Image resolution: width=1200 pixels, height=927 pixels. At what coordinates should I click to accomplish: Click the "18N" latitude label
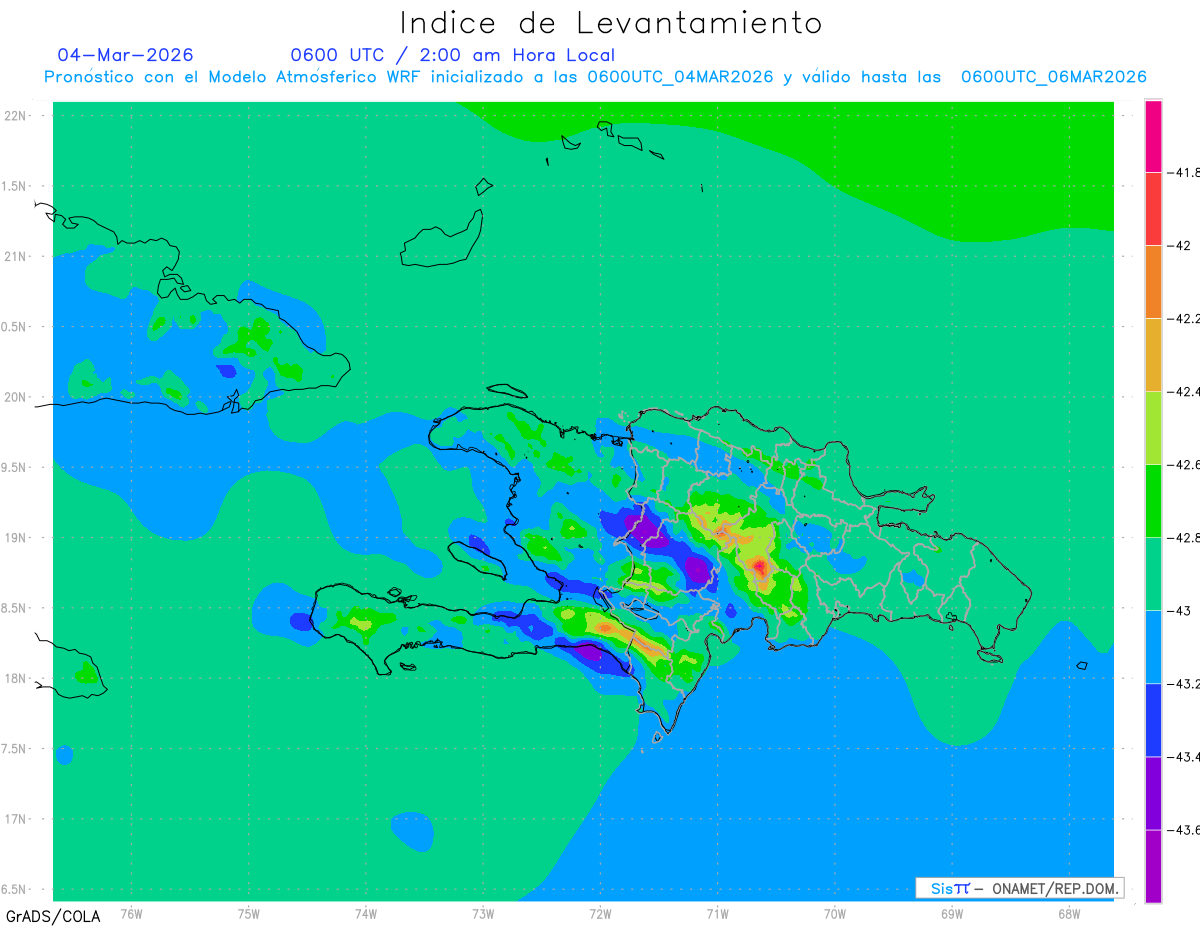(16, 678)
